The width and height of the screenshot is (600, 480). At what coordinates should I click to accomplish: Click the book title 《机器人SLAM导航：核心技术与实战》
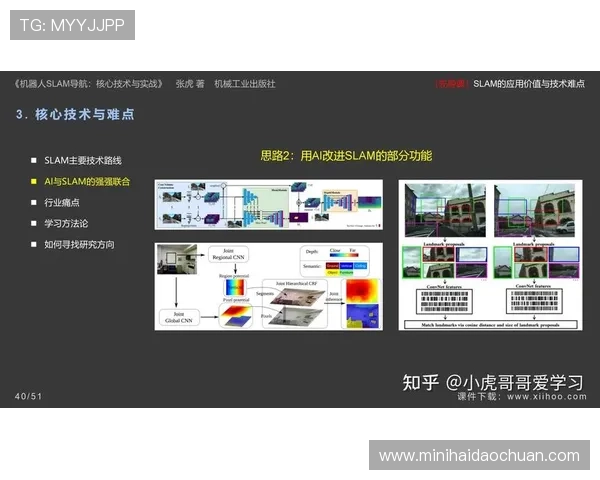click(x=89, y=84)
